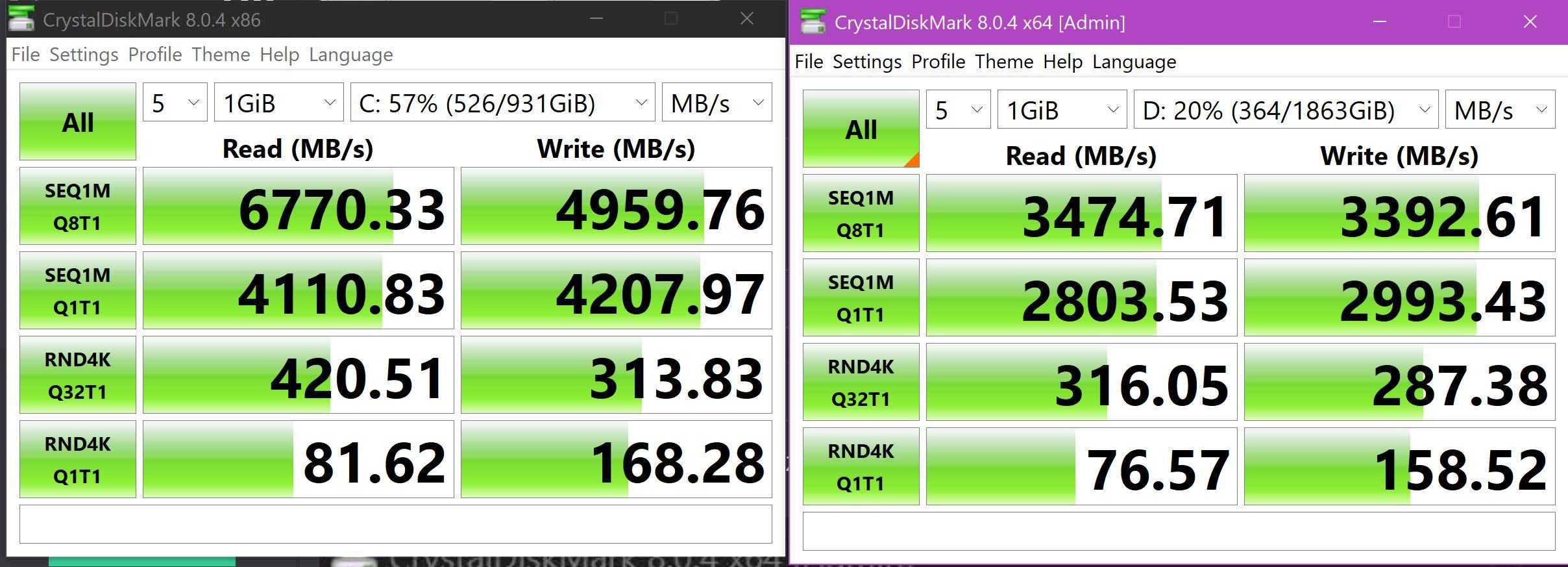
Task: Start SEQ1M Q8T1 test in x64 window
Action: coord(861,213)
